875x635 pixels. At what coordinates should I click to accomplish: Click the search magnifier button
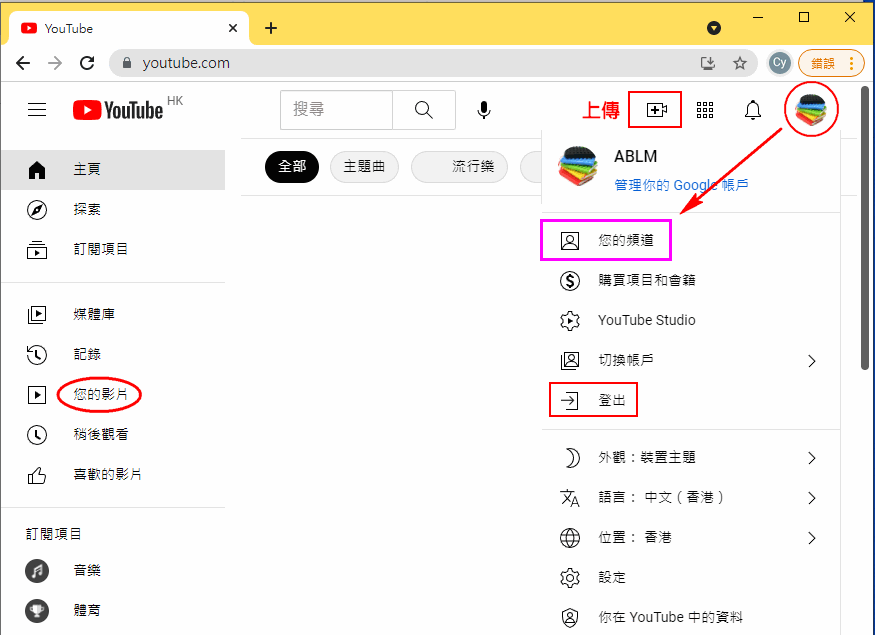(x=423, y=110)
